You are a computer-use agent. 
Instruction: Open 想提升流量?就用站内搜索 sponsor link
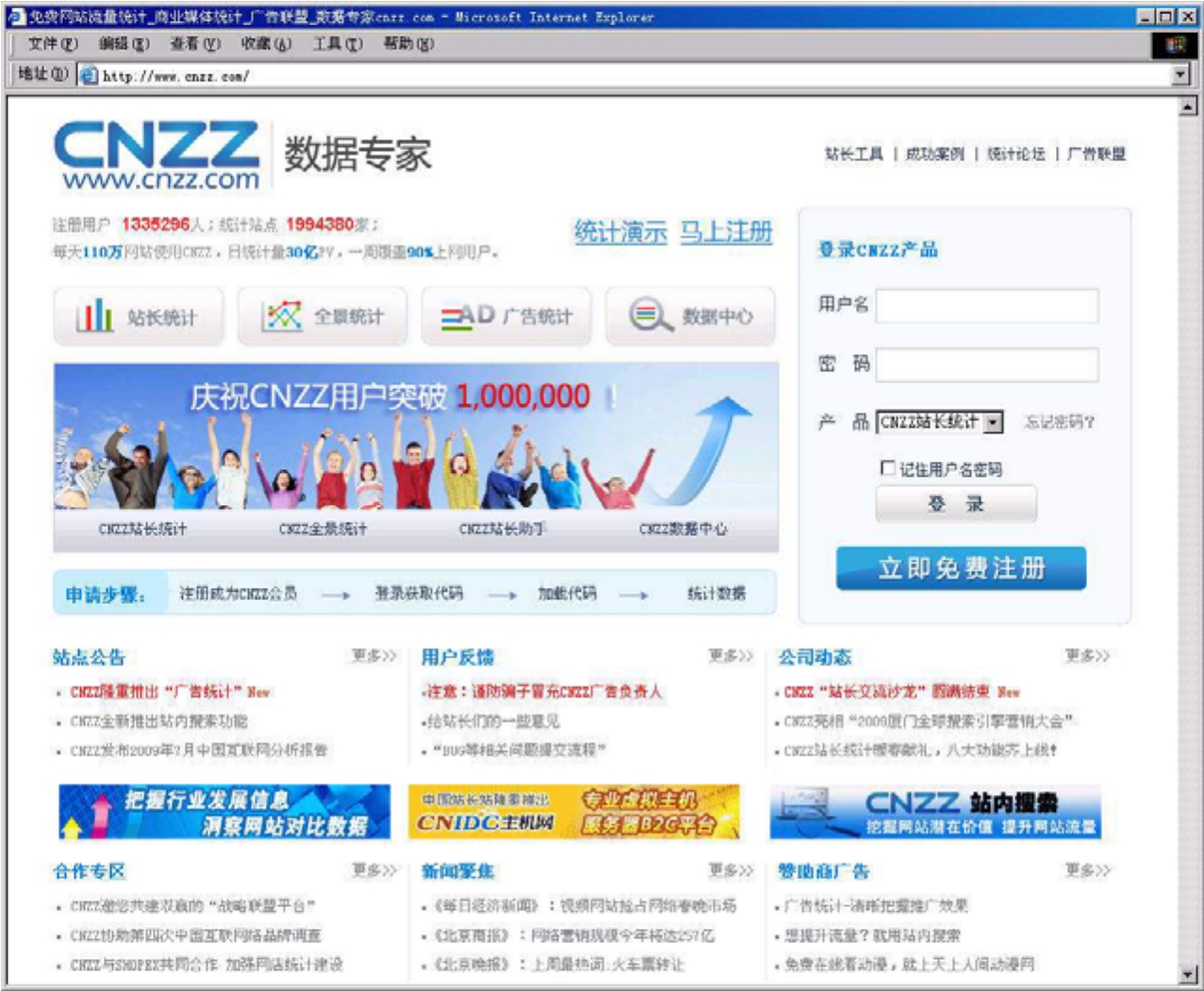pos(873,936)
